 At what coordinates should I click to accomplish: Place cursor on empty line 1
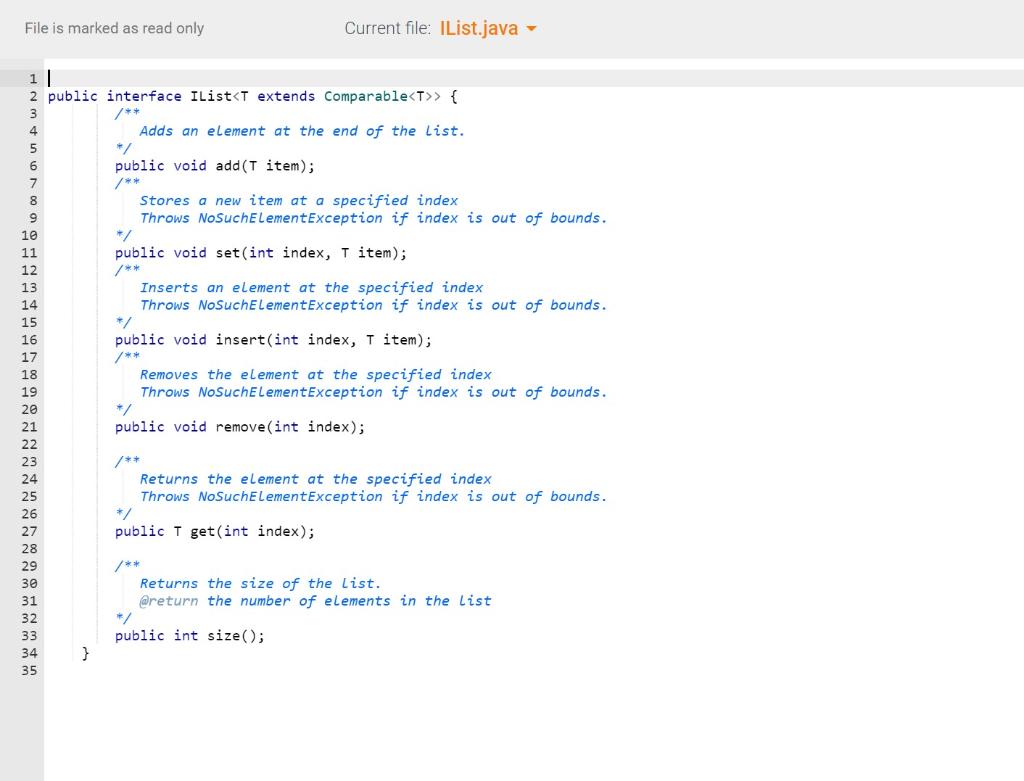tap(60, 78)
